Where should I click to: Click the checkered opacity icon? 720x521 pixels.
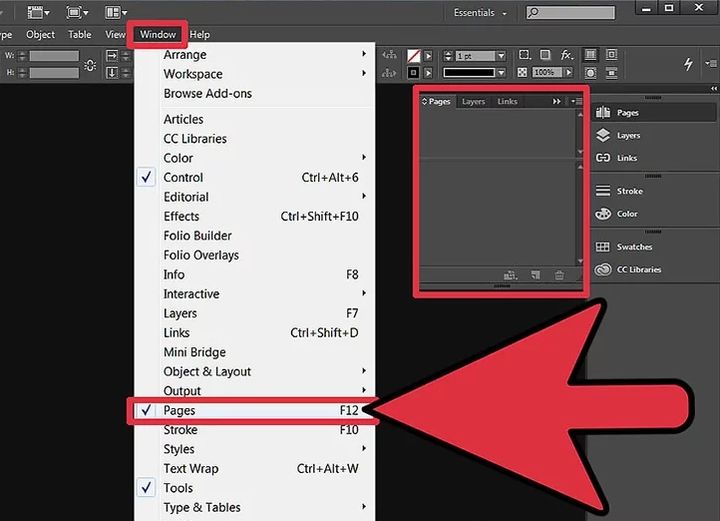(x=522, y=73)
